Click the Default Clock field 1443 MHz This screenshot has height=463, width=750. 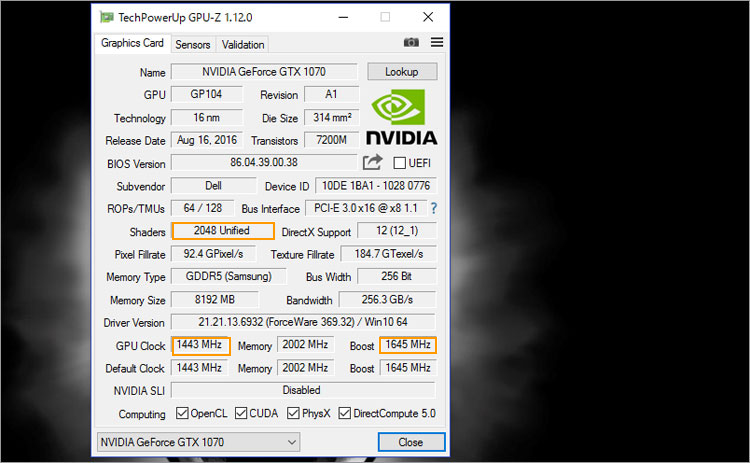click(199, 367)
